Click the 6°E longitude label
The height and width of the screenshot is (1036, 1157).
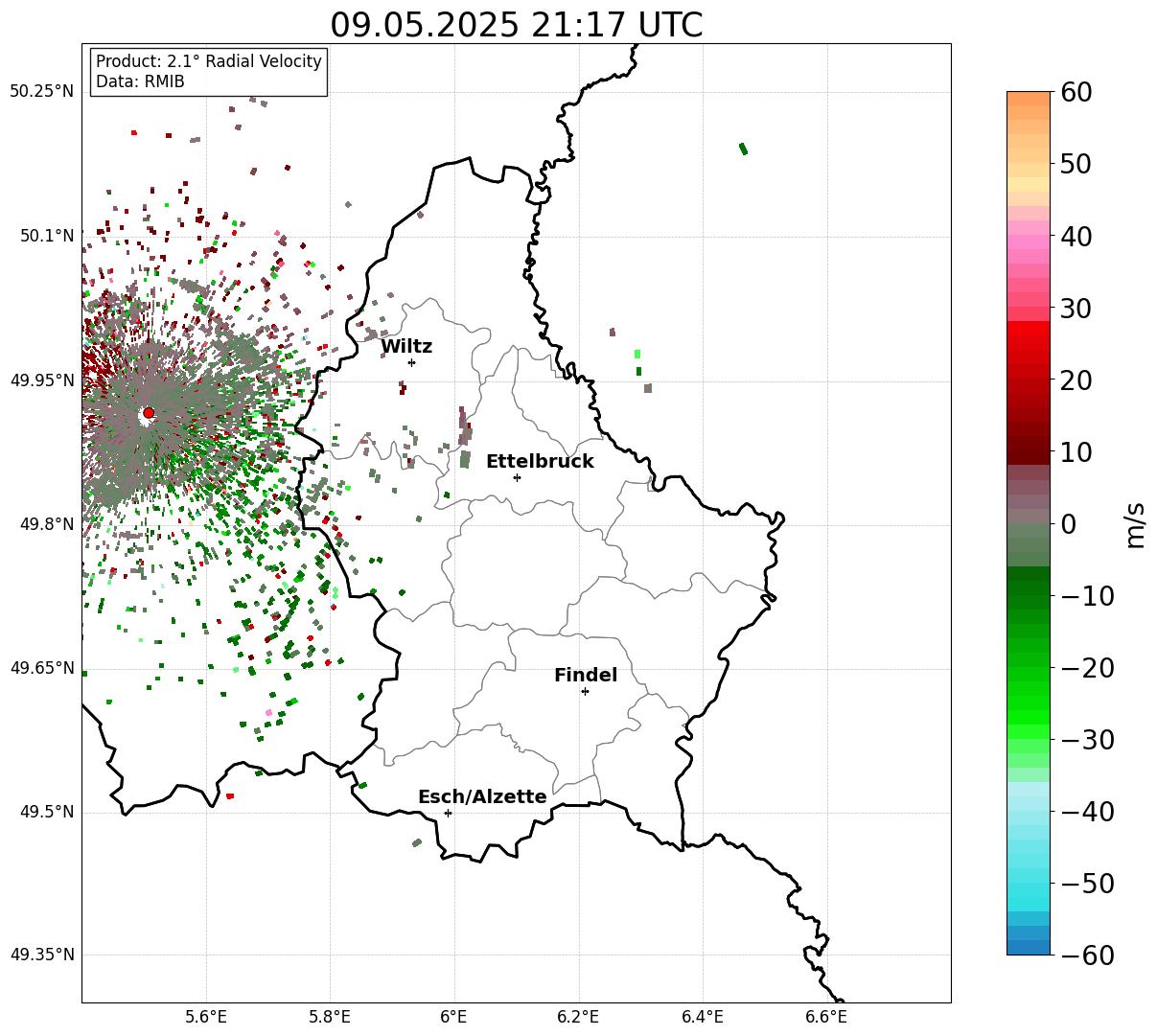pos(454,1017)
